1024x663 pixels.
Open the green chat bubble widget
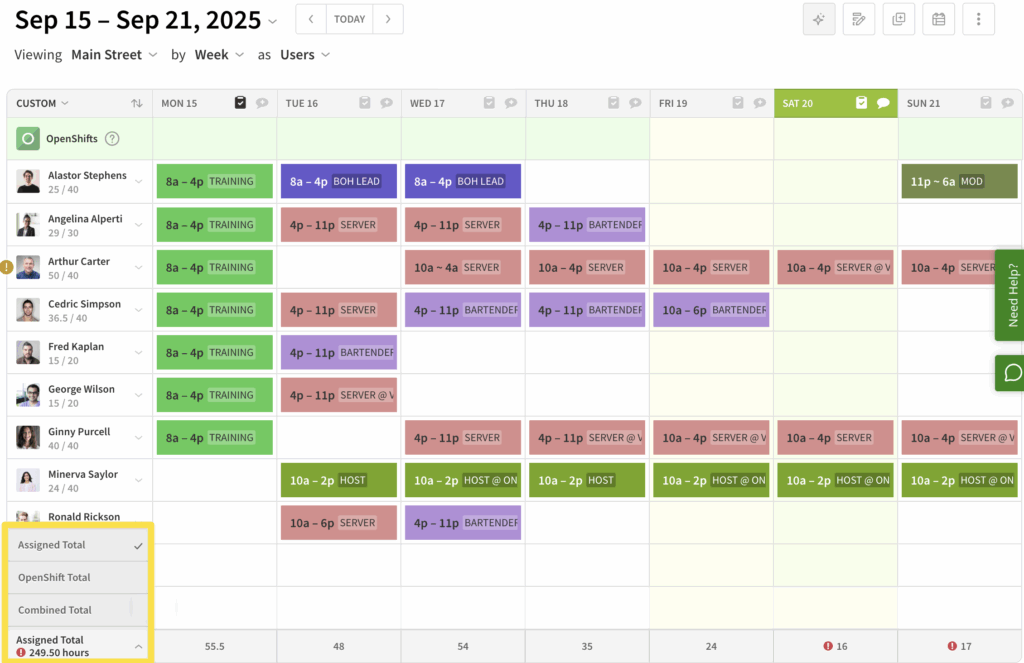point(1011,373)
